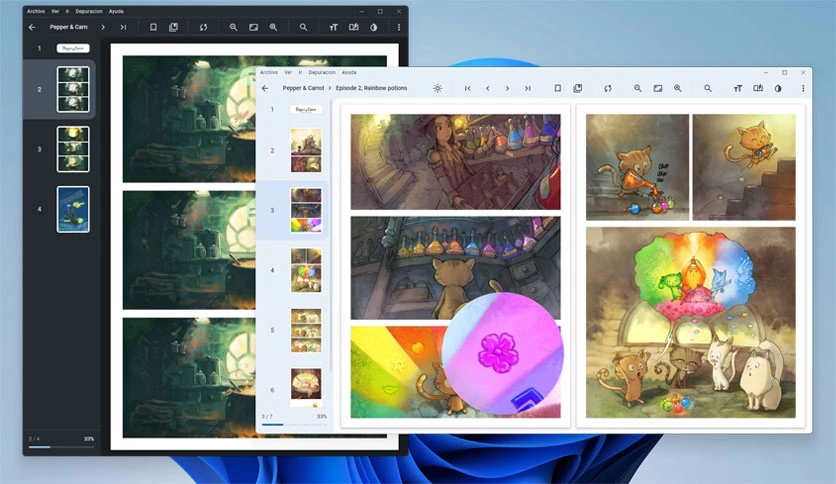Jump to first page in light window
The width and height of the screenshot is (836, 484).
468,88
